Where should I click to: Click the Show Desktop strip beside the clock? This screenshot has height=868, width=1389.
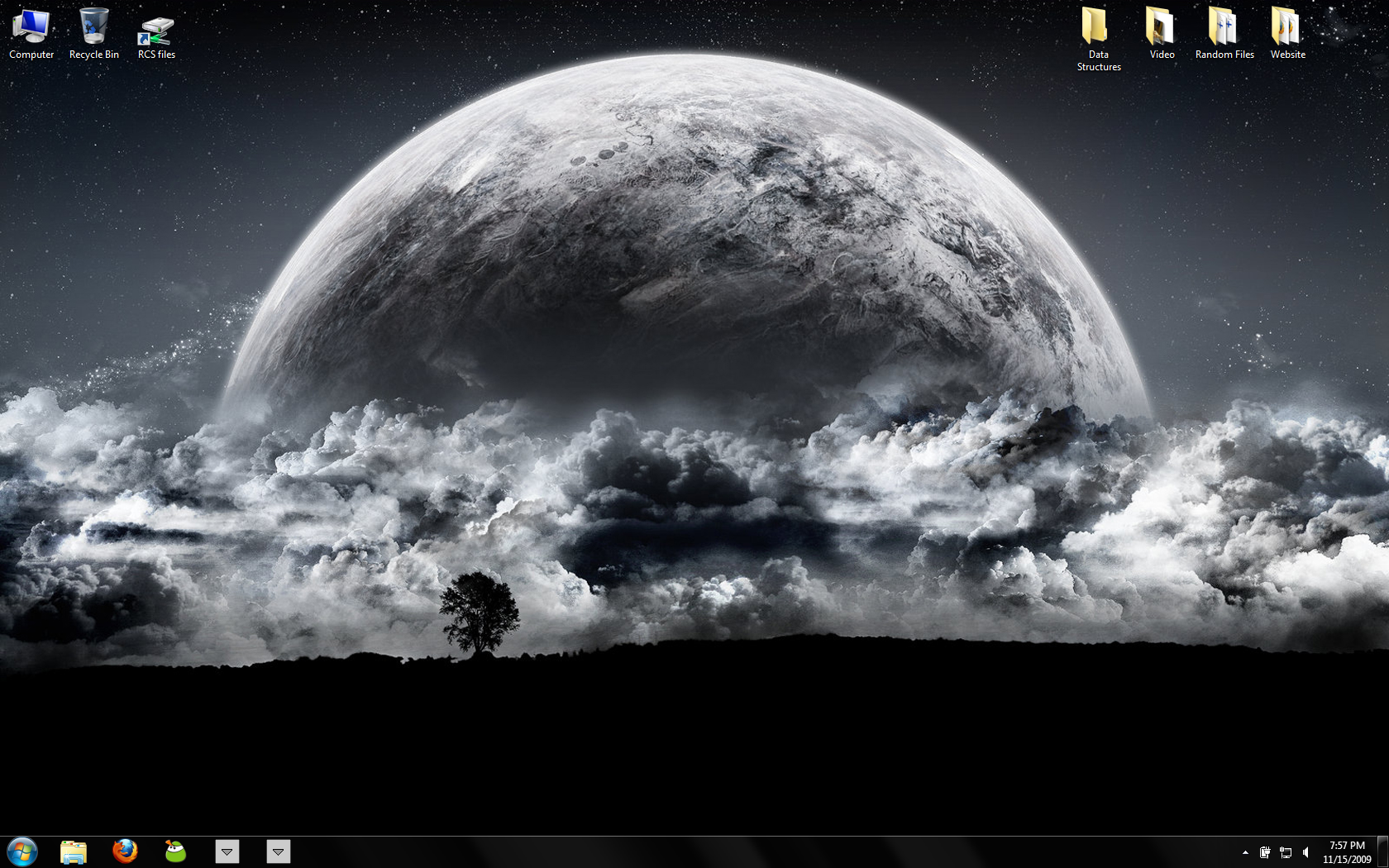click(x=1382, y=852)
